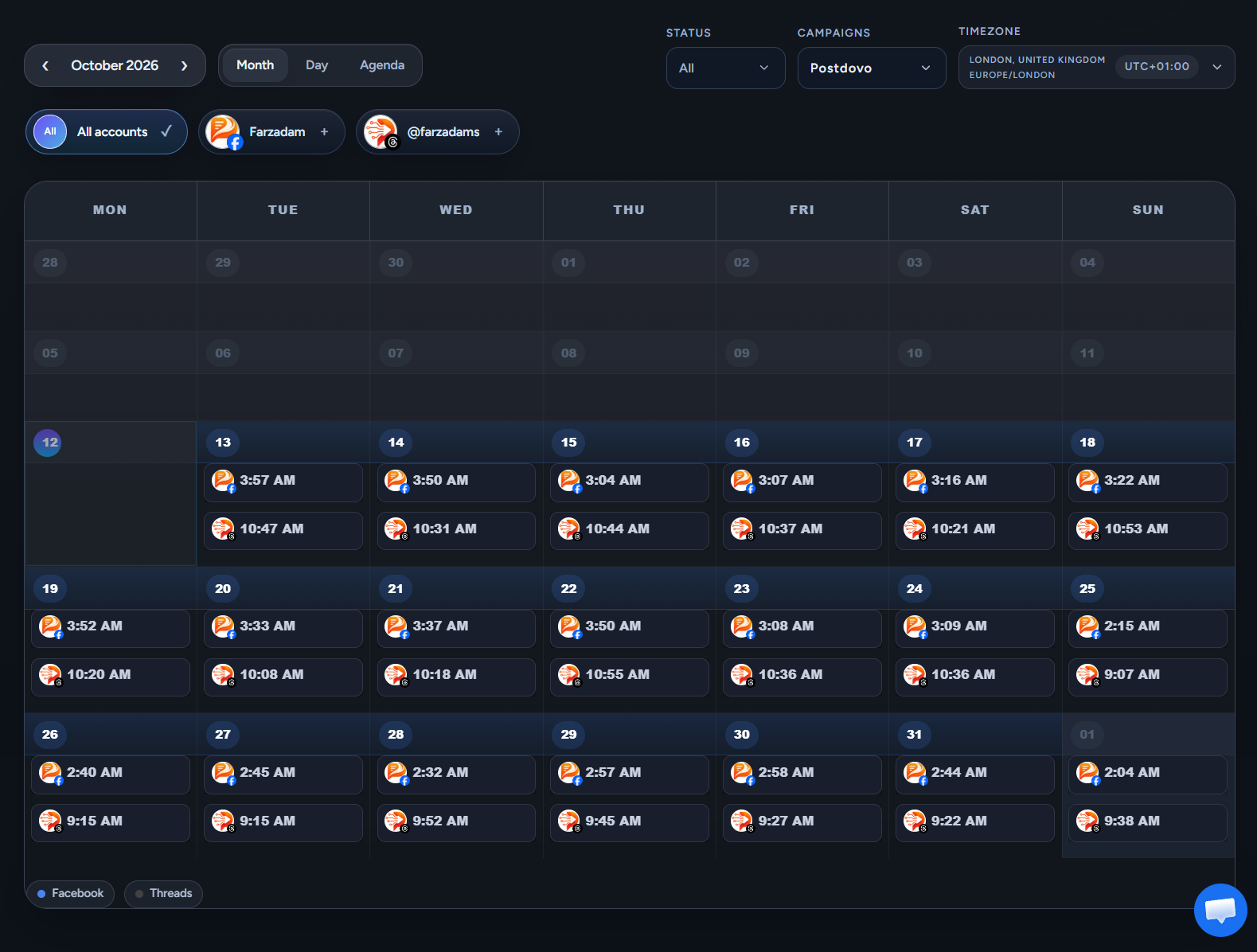The image size is (1257, 952).
Task: Expand the London timezone selector
Action: tap(1097, 67)
